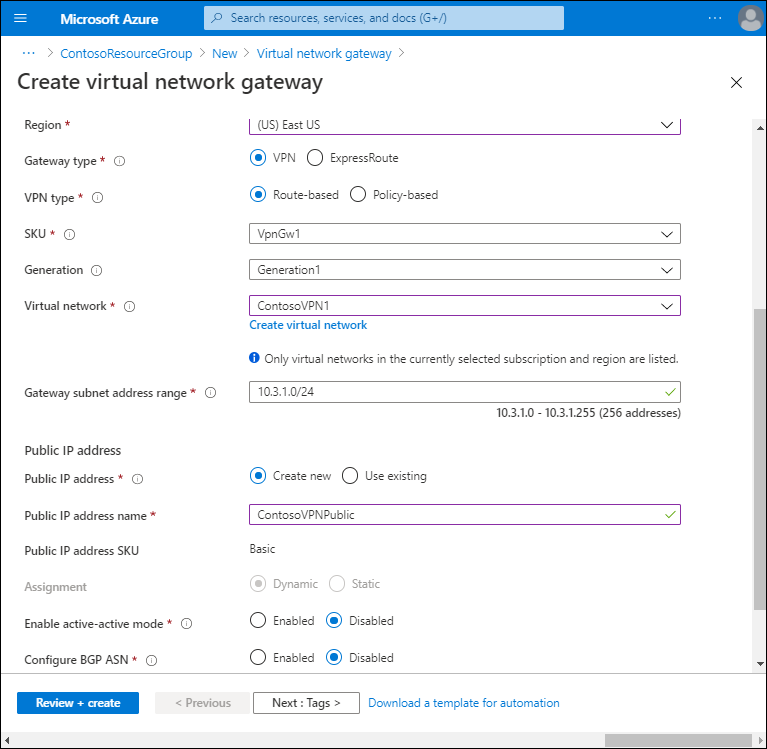Show info for Gateway type
This screenshot has width=767, height=749.
pos(119,161)
